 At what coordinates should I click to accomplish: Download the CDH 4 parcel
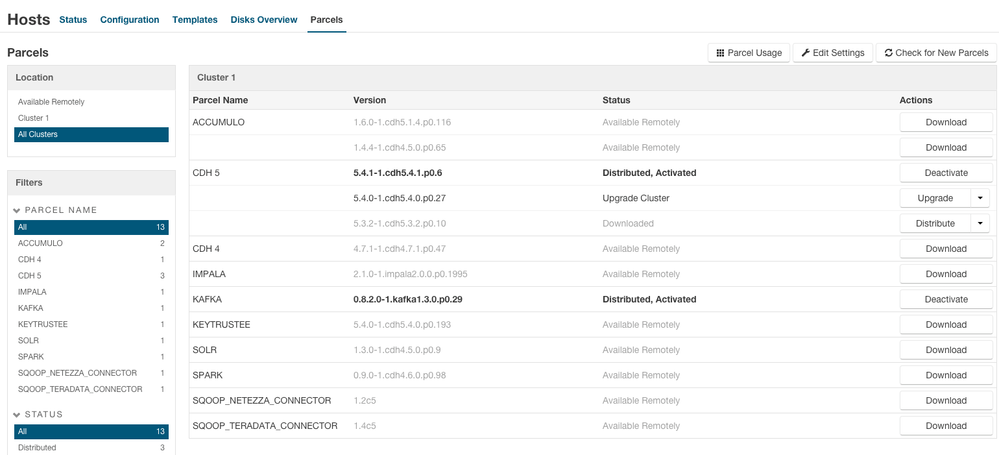click(946, 249)
